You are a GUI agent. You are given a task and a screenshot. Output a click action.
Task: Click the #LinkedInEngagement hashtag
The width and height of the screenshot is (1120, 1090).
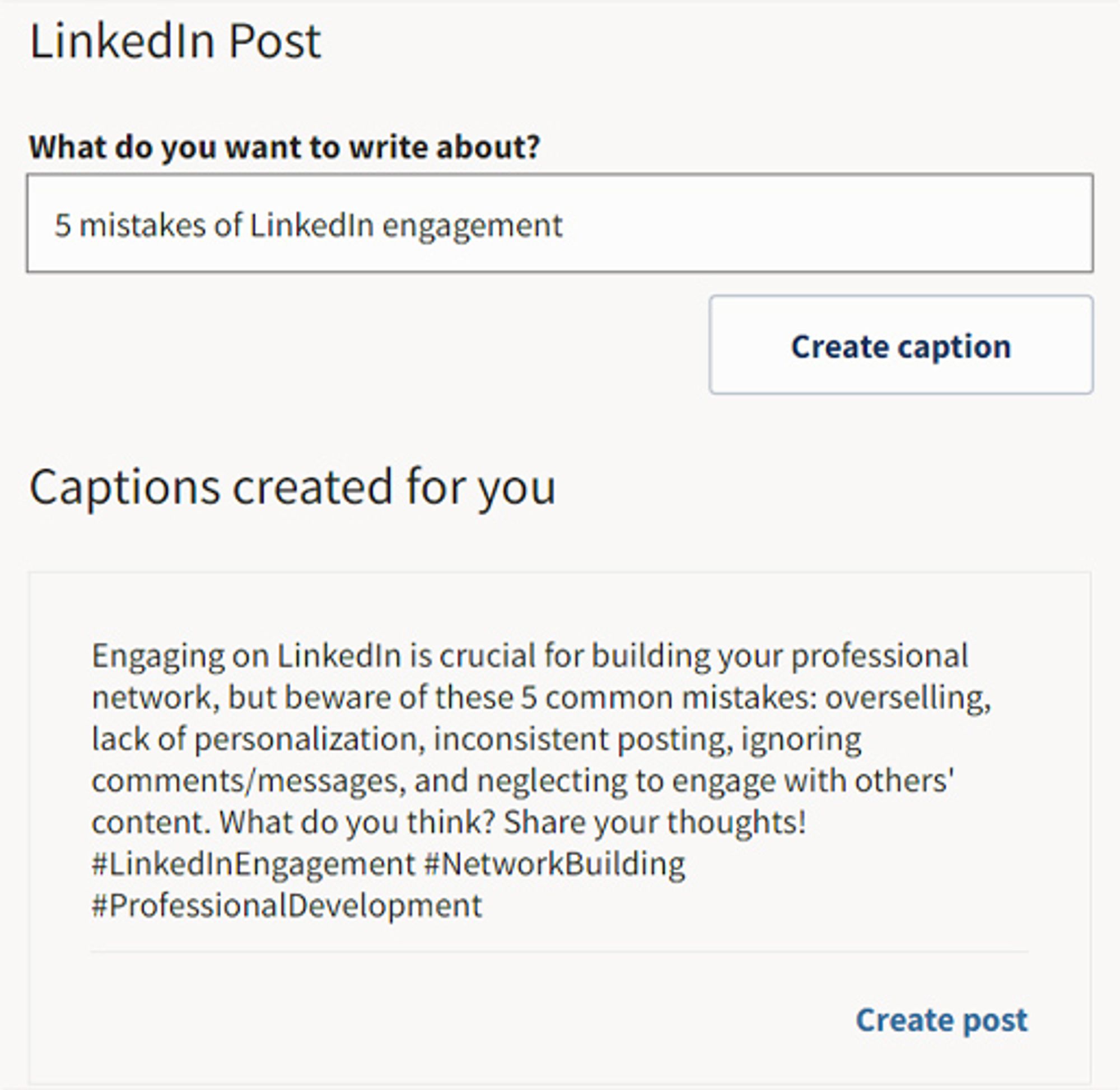(x=253, y=864)
